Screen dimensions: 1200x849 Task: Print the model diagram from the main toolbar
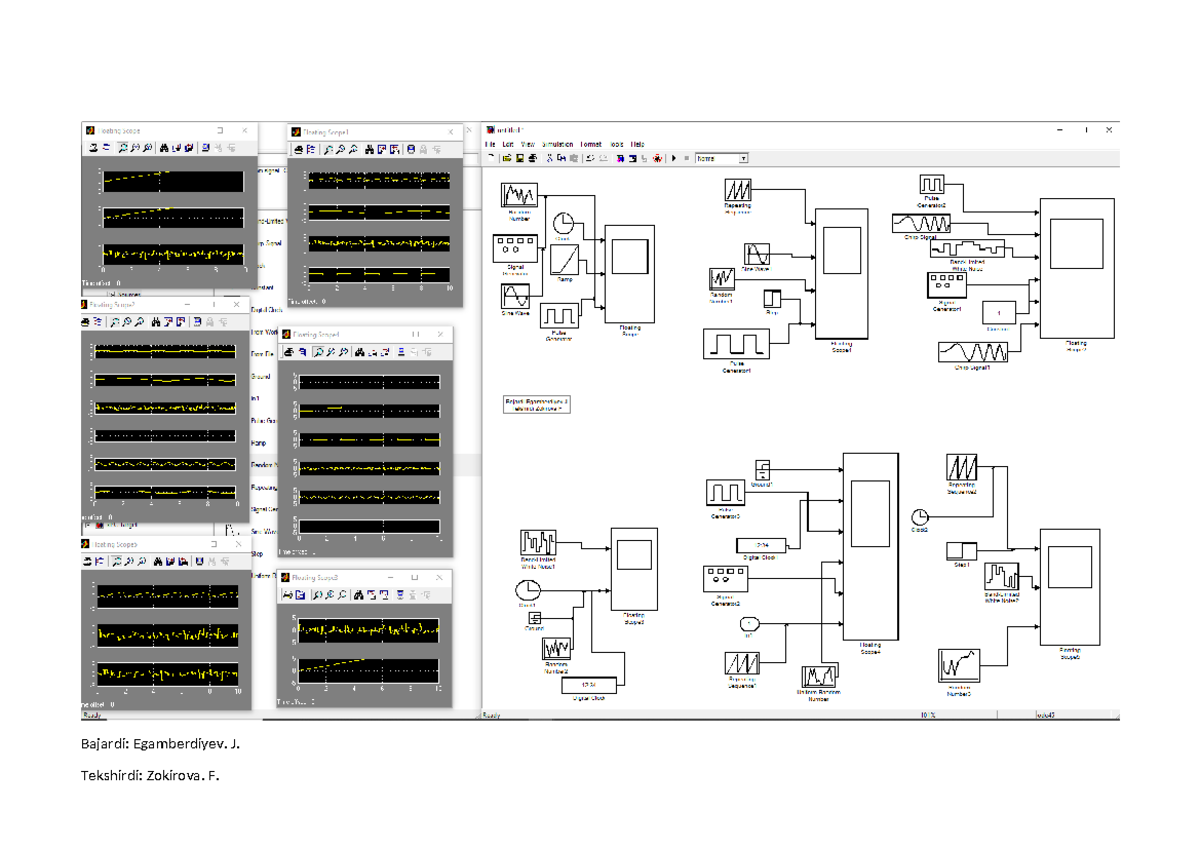[x=531, y=158]
